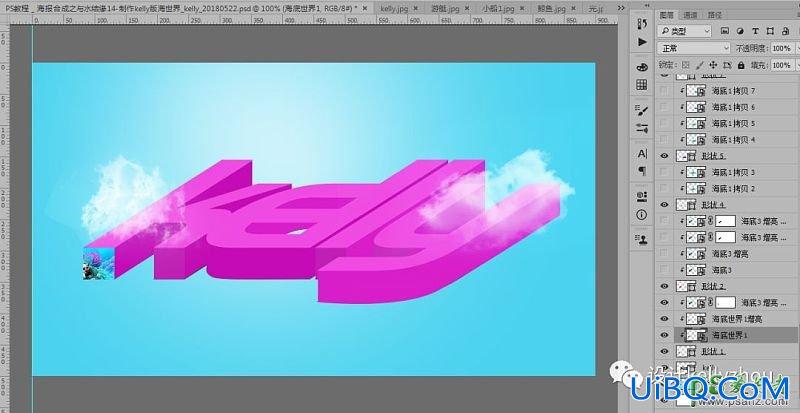Image resolution: width=800 pixels, height=413 pixels.
Task: Close the 游艇.jpg document tab
Action: (x=466, y=9)
